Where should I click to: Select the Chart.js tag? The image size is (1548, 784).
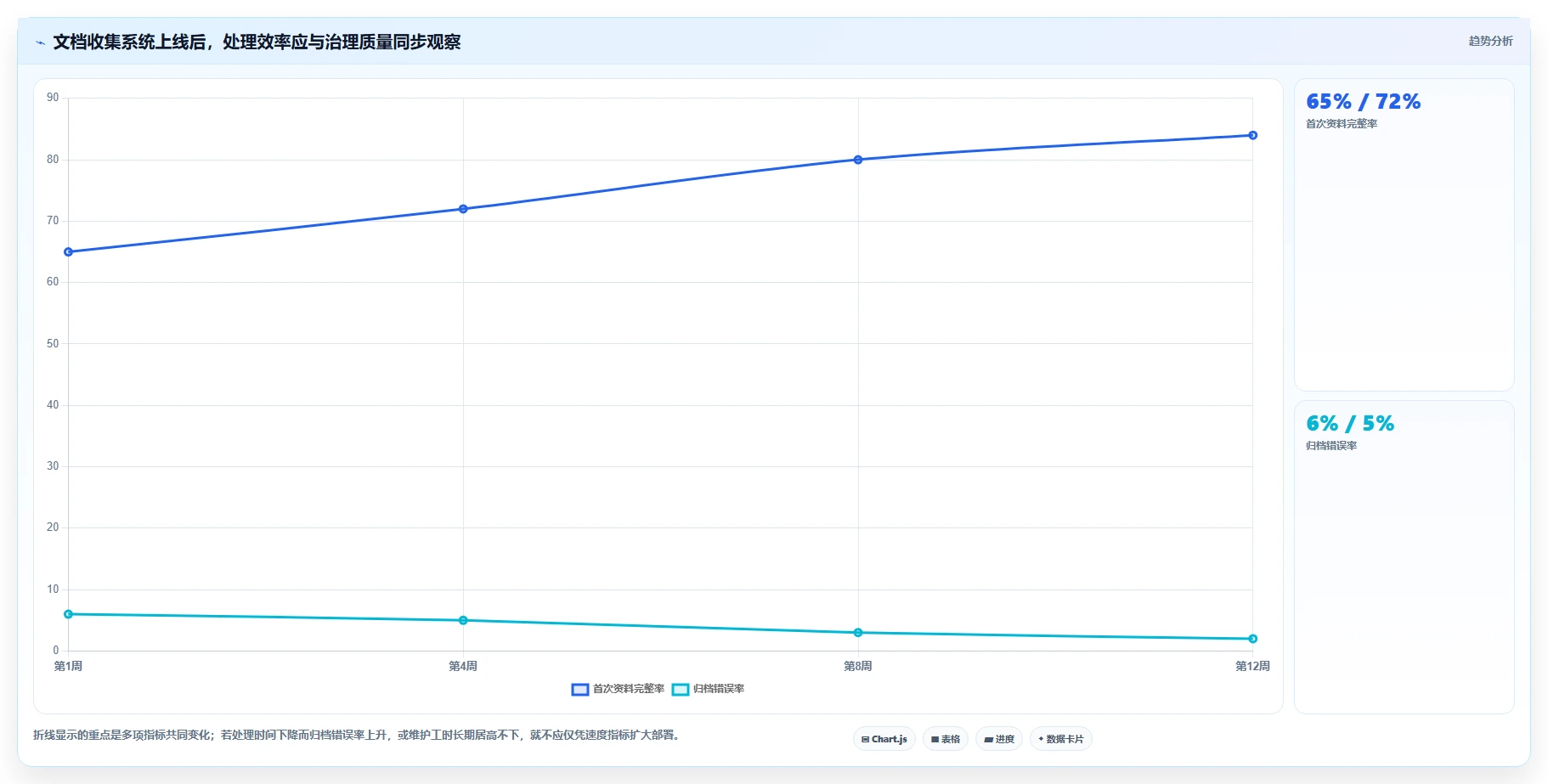[884, 739]
